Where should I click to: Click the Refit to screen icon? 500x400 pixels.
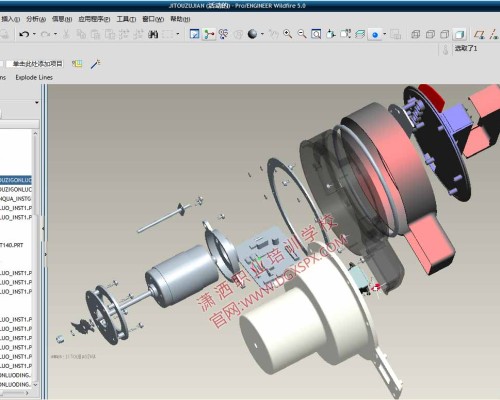[x=316, y=34]
